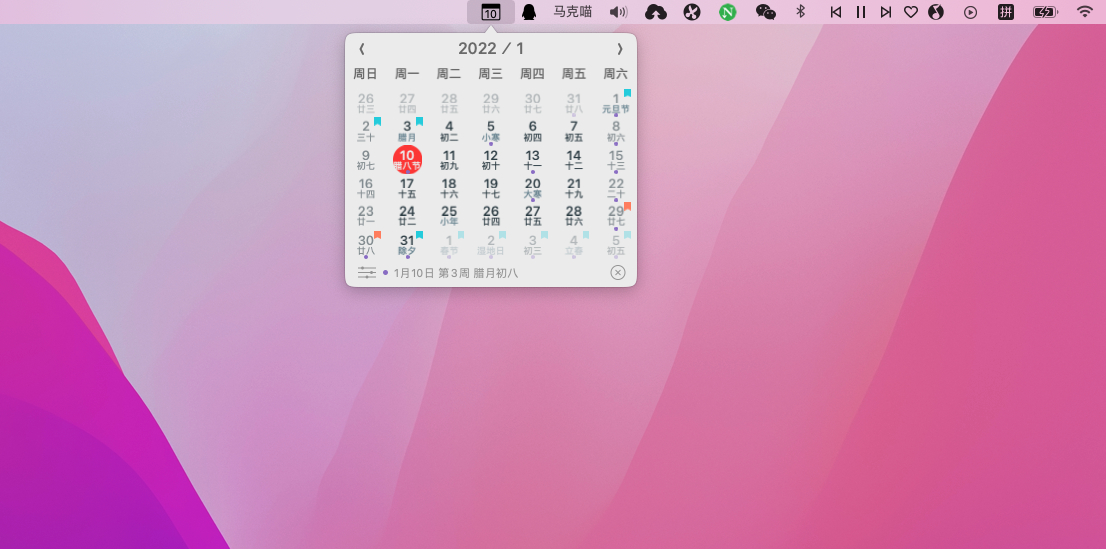Go to the next month

coord(620,49)
